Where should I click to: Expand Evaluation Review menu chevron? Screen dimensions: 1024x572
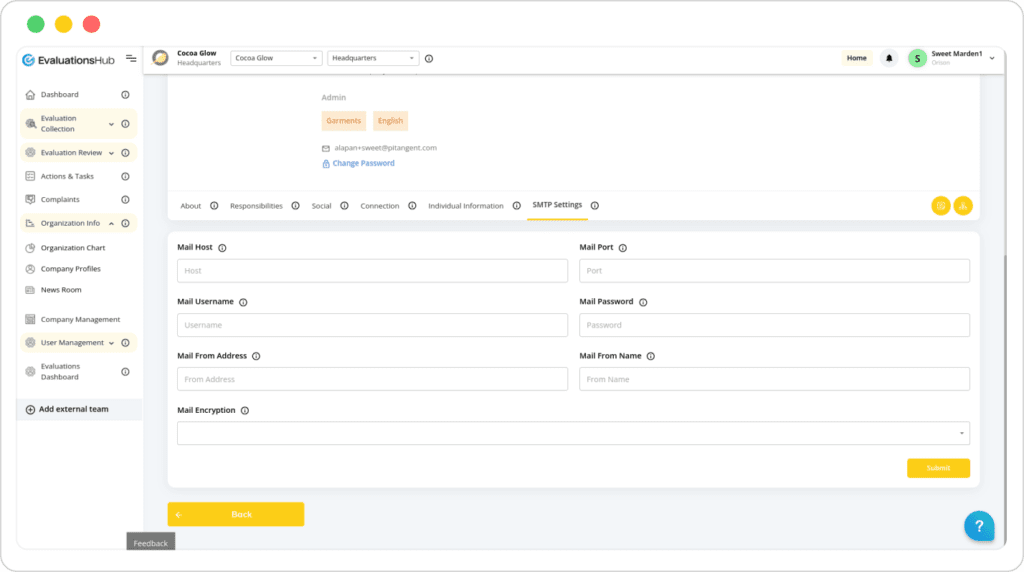pos(111,153)
